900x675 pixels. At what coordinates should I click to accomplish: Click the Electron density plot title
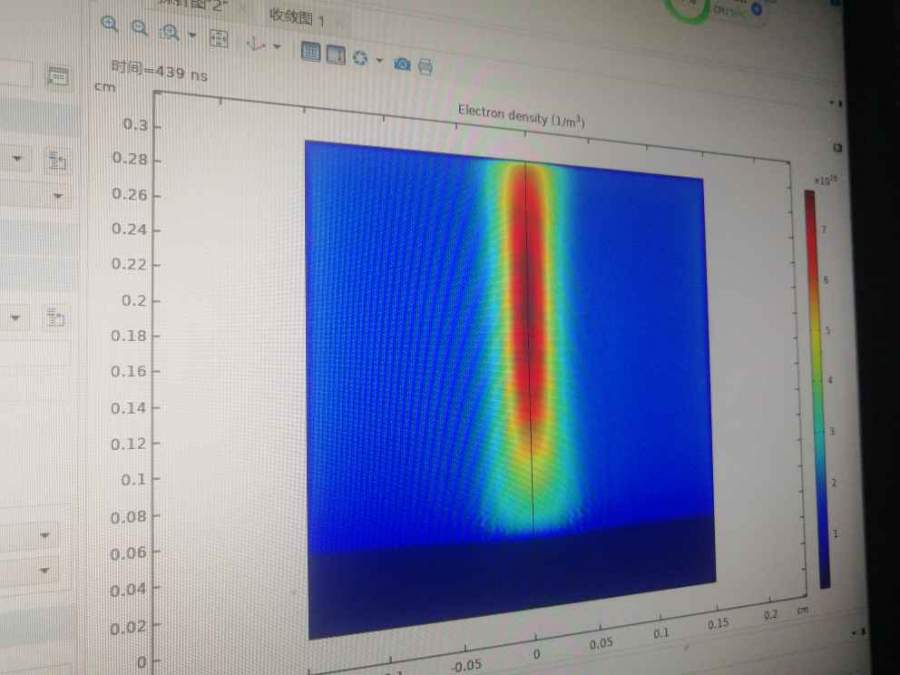521,115
